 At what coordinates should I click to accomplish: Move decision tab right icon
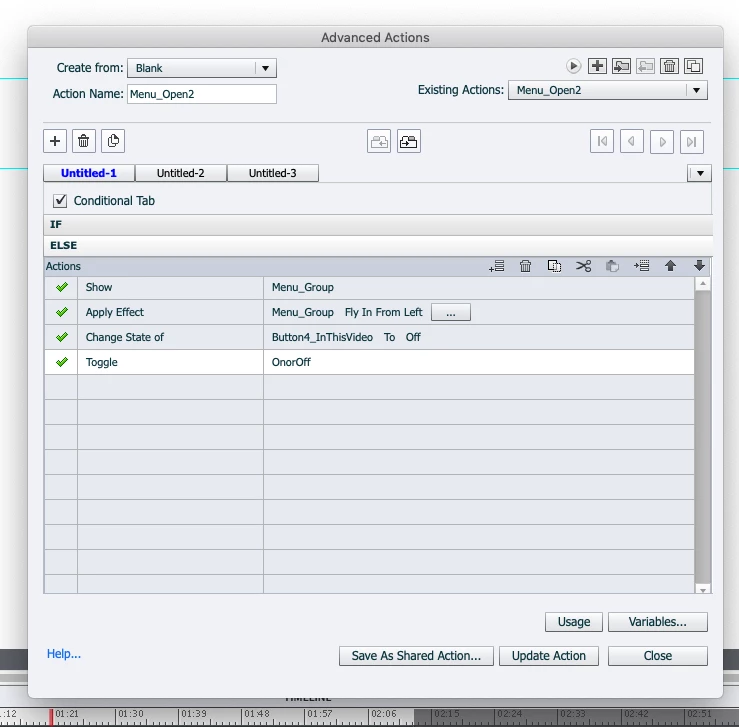pos(409,141)
